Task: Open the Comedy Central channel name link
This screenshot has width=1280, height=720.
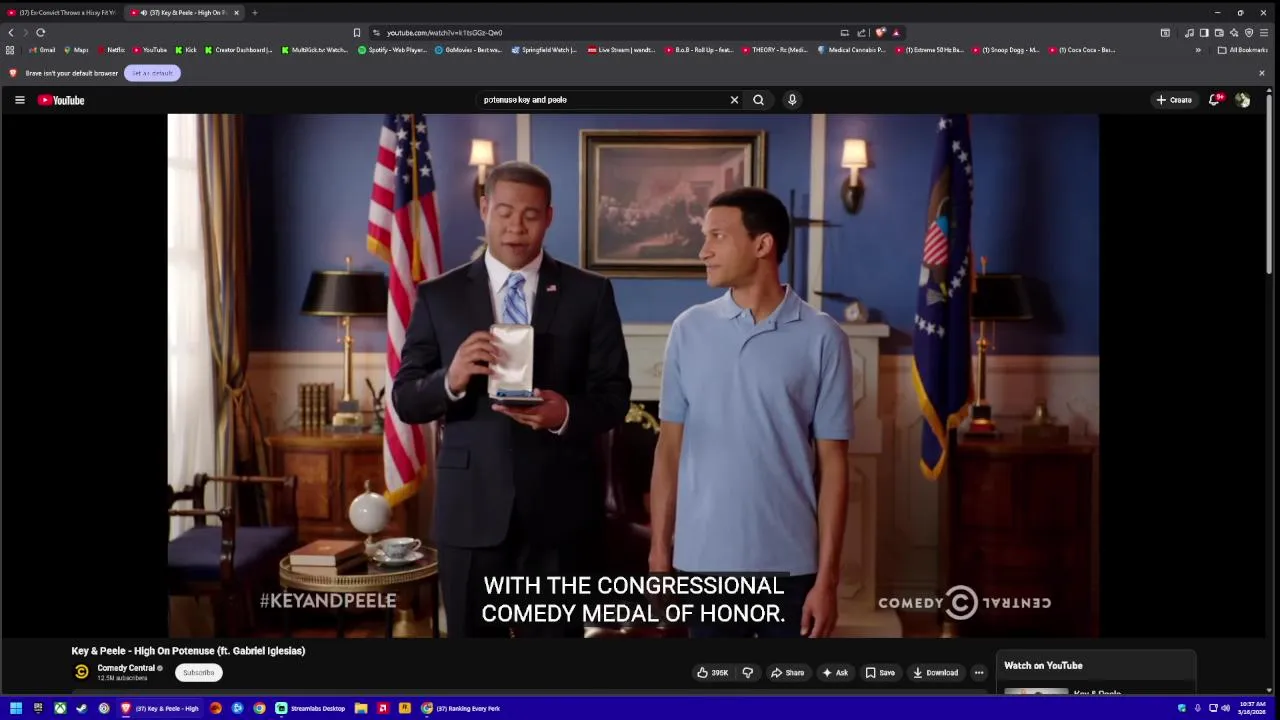Action: coord(126,668)
